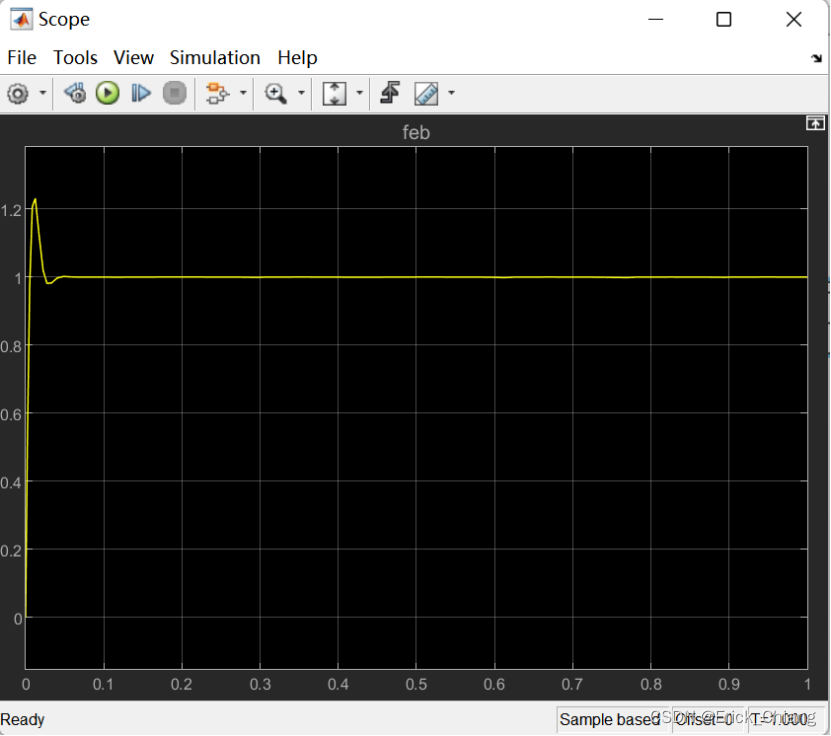
Task: Click the 'feb' plot title
Action: [416, 132]
